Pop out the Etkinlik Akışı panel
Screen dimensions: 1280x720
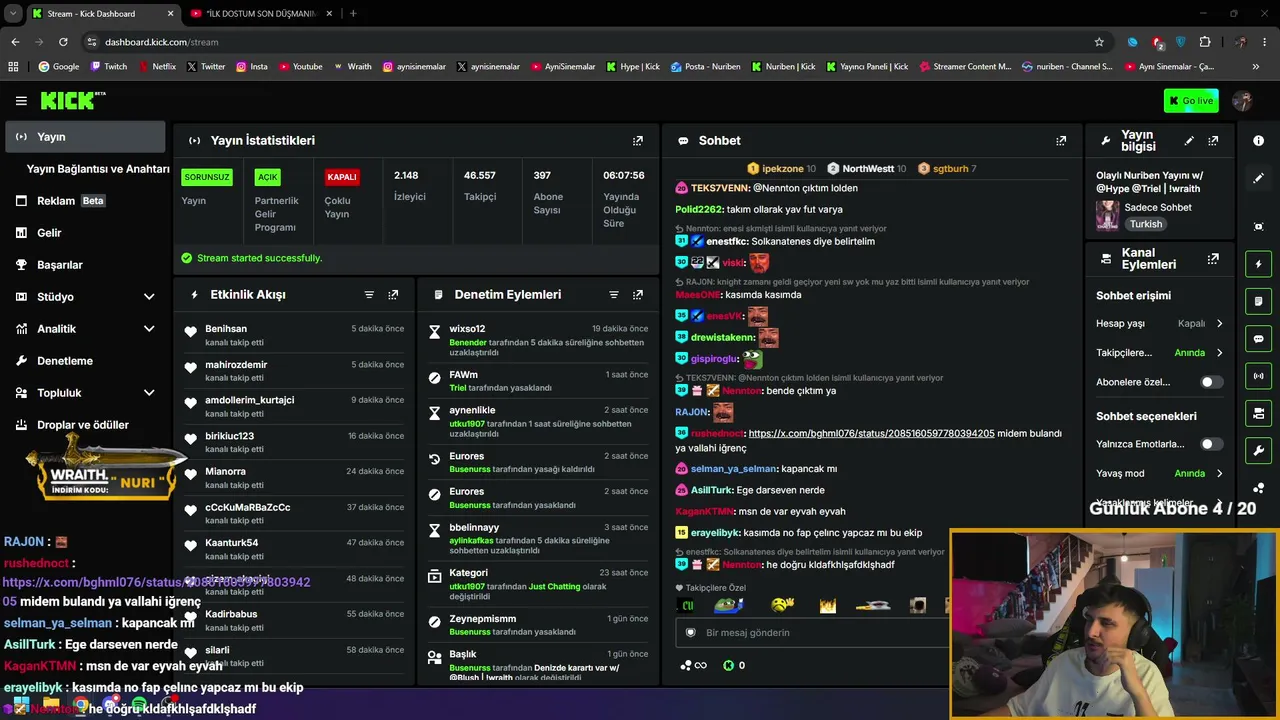[x=393, y=295]
